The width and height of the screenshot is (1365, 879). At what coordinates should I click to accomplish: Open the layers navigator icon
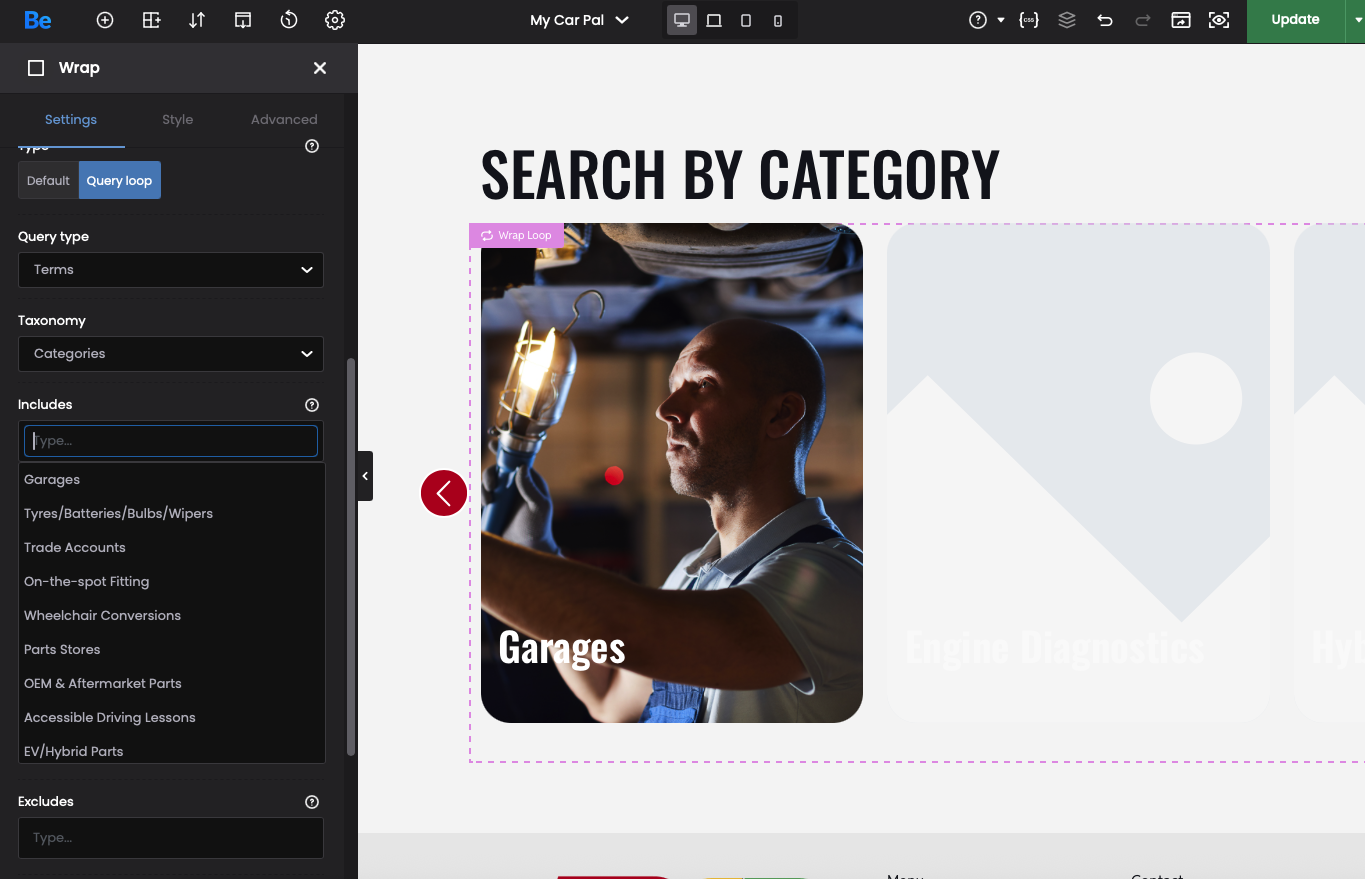(x=1067, y=20)
